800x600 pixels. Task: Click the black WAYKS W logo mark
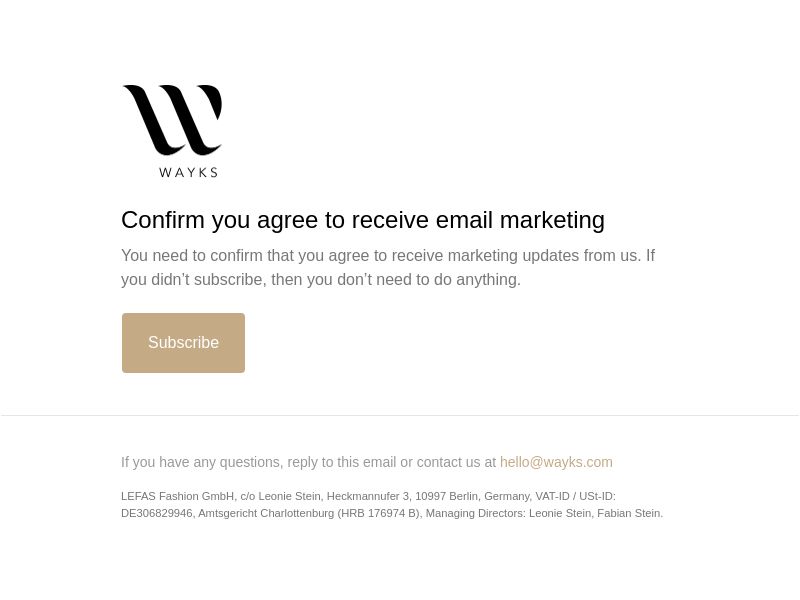point(172,120)
